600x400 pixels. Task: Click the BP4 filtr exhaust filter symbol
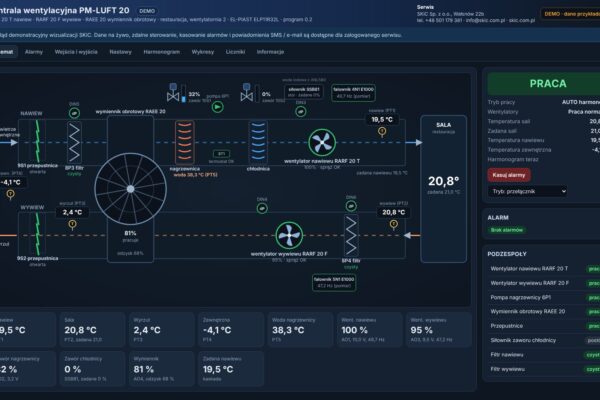351,235
